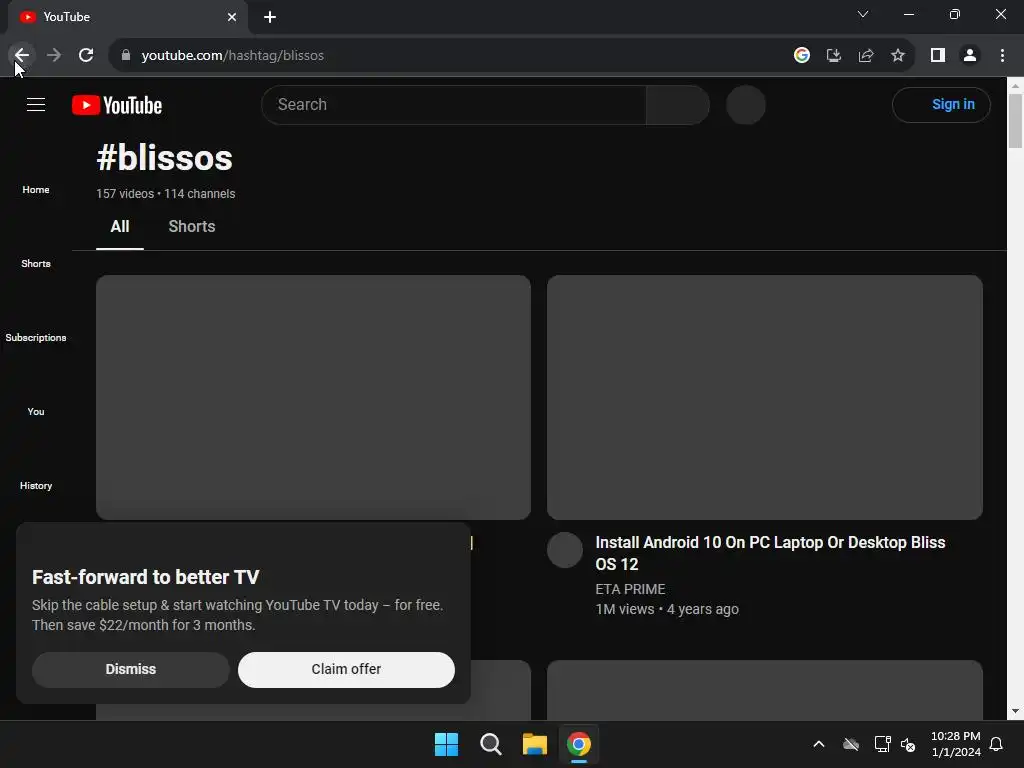Click the search submit button
Image resolution: width=1024 pixels, height=768 pixels.
coord(678,104)
